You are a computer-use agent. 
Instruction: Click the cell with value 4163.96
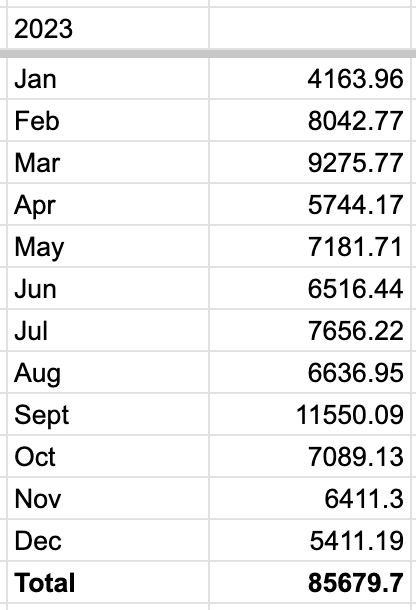310,79
